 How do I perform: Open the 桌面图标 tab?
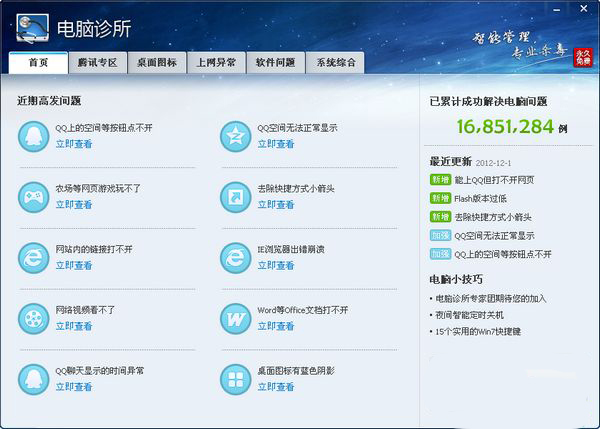tap(157, 62)
